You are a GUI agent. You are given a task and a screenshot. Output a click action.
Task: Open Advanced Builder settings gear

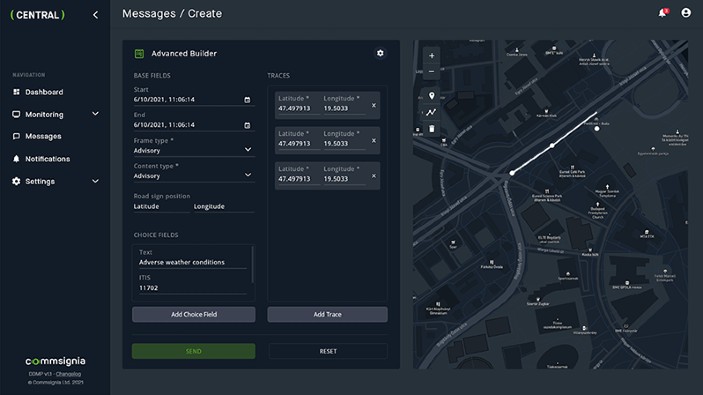(x=380, y=53)
